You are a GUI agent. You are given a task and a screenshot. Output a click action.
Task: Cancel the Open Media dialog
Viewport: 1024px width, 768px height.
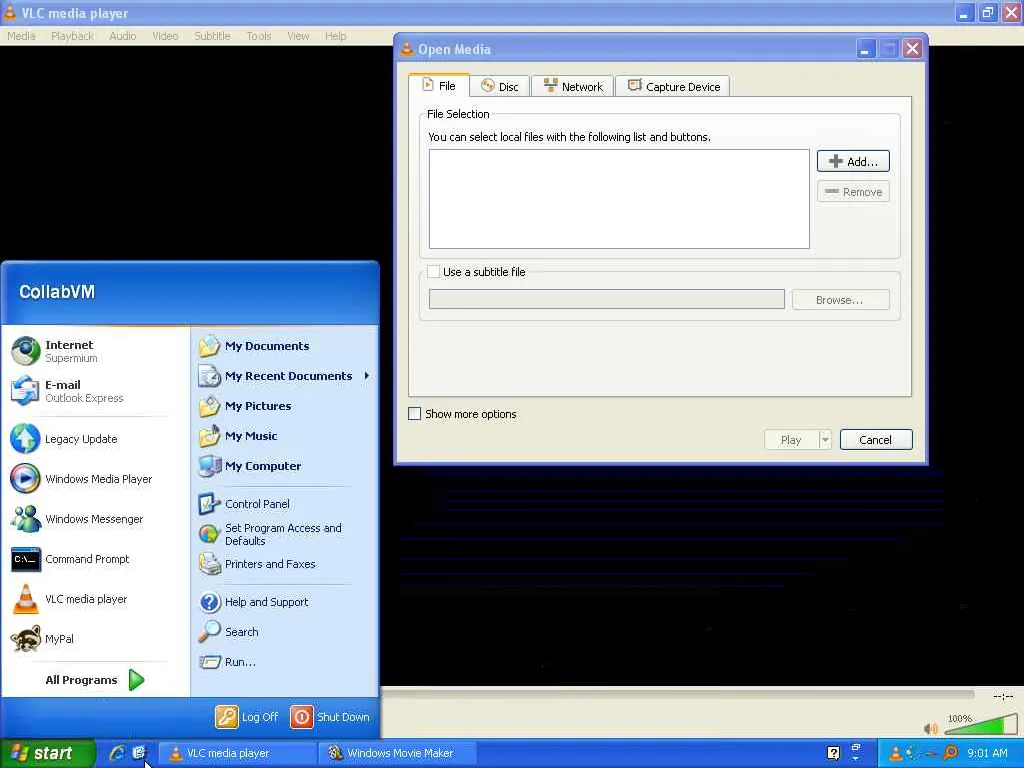click(875, 440)
